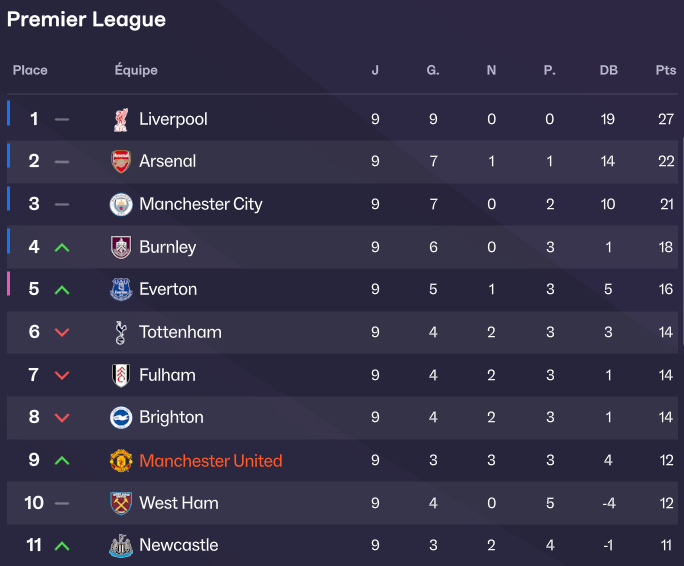The width and height of the screenshot is (684, 566).
Task: Sort table by Pts column header
Action: pyautogui.click(x=666, y=70)
